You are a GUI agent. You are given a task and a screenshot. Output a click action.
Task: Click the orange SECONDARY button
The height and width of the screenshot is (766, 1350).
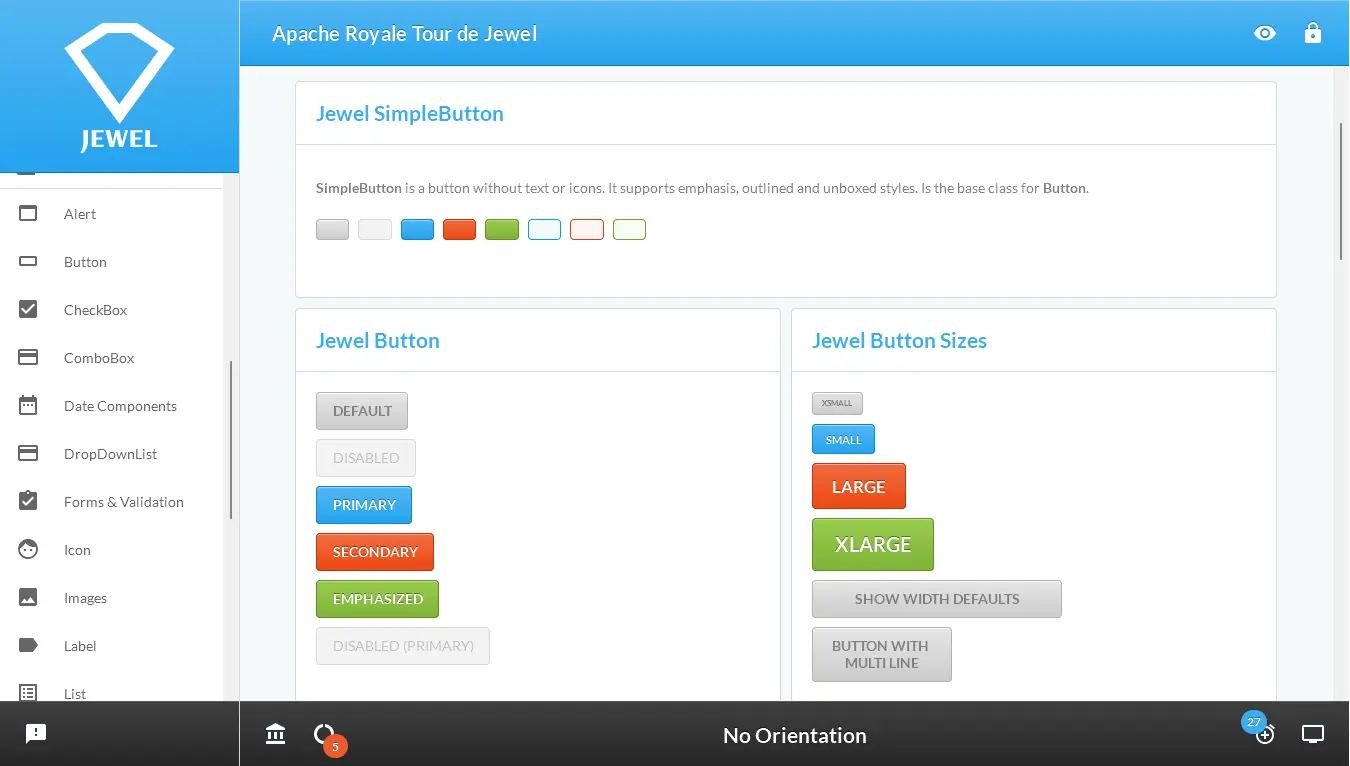pyautogui.click(x=375, y=552)
